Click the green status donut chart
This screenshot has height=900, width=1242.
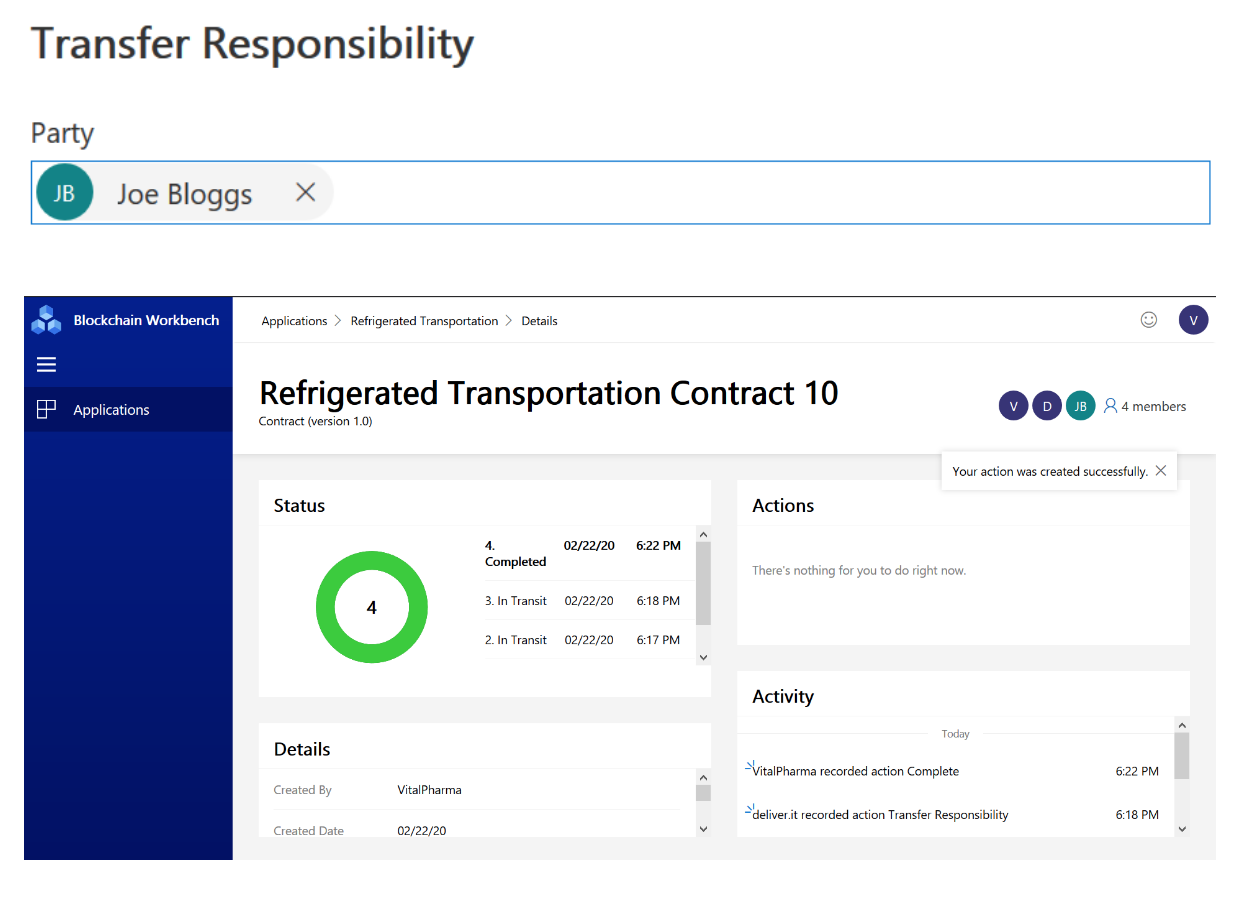point(372,607)
